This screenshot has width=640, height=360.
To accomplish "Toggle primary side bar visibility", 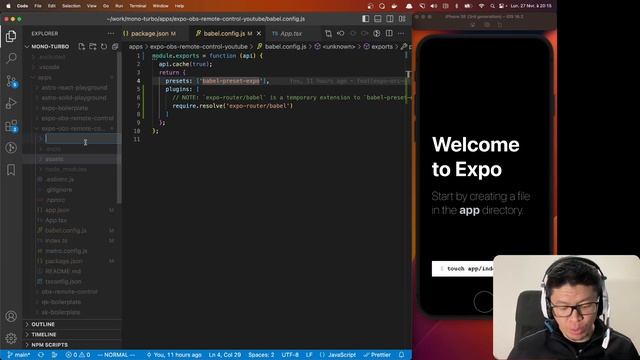I will [x=366, y=19].
